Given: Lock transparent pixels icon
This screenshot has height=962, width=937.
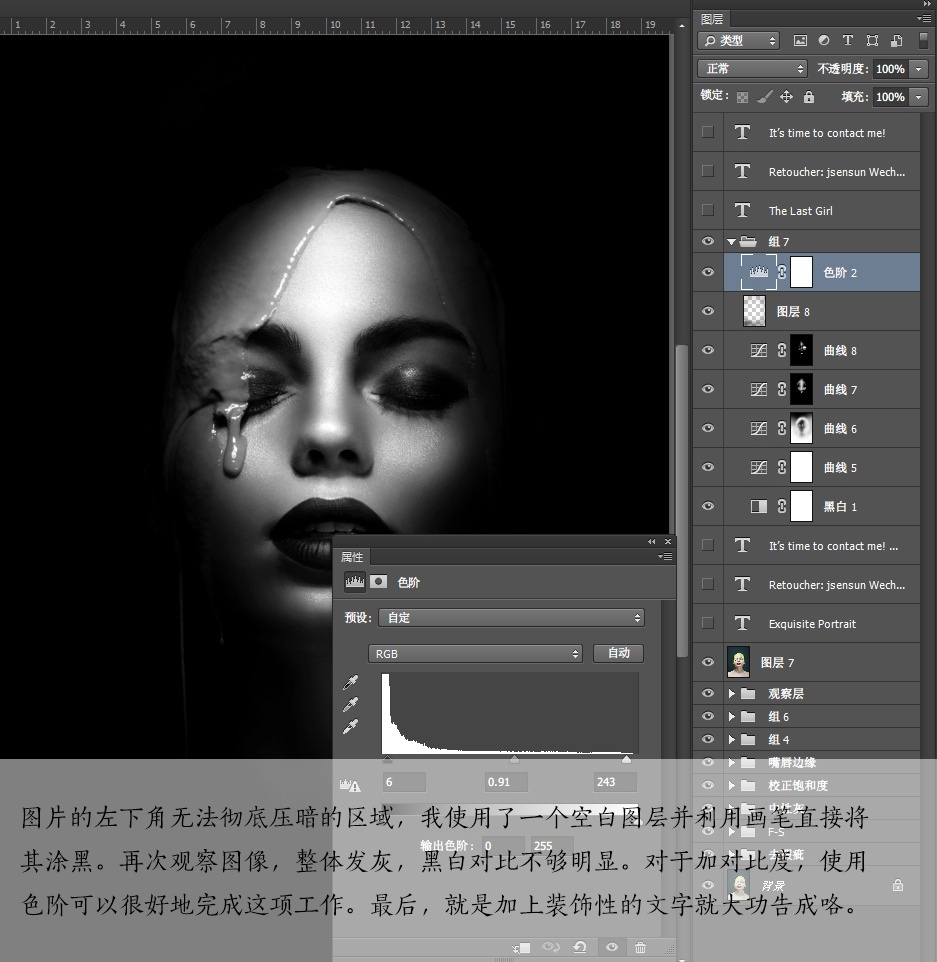Looking at the screenshot, I should (742, 97).
